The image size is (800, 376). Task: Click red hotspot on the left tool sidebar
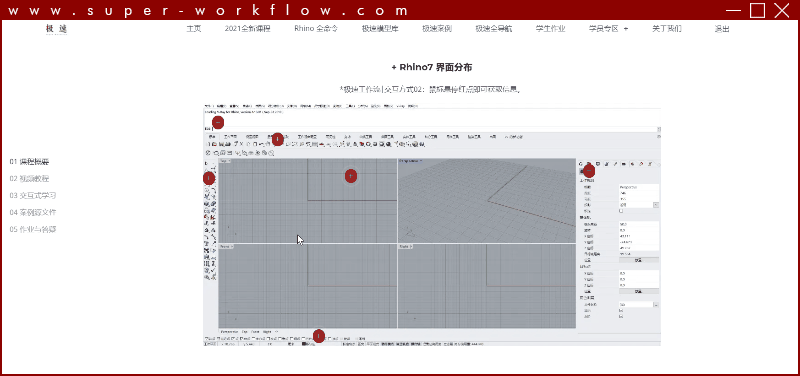tap(209, 178)
